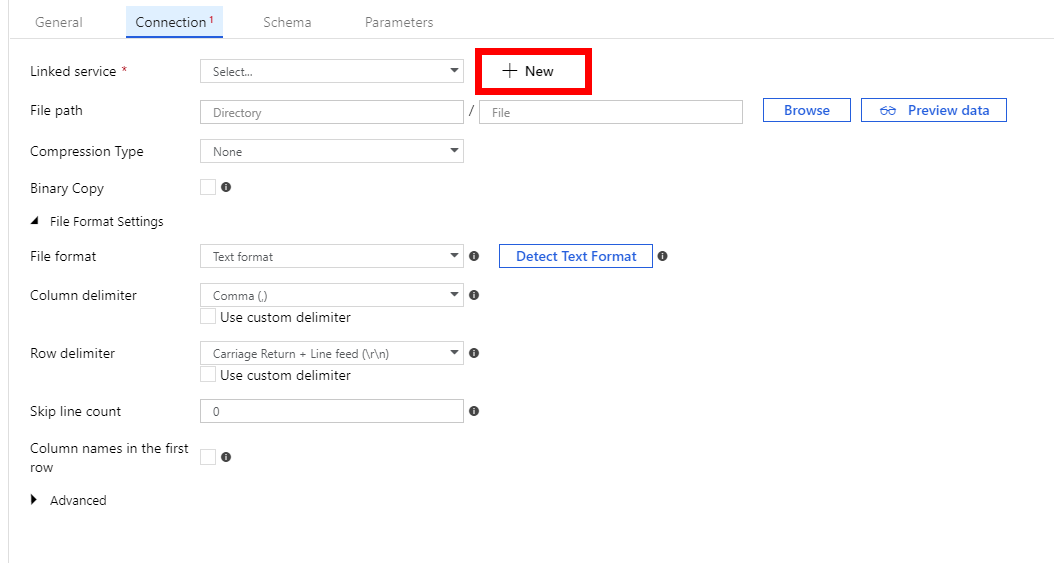The image size is (1054, 563).
Task: Click the Directory file path input field
Action: (x=331, y=112)
